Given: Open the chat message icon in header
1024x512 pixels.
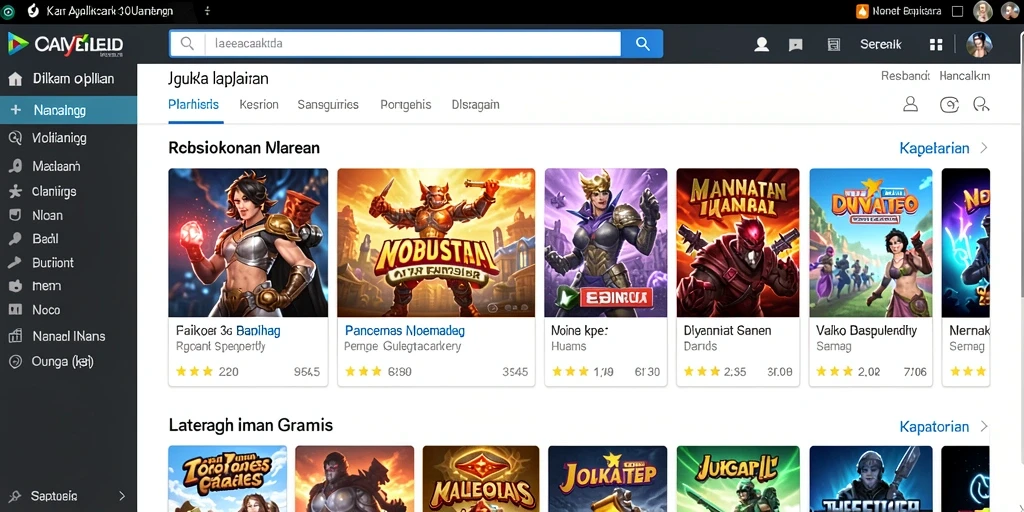Looking at the screenshot, I should (795, 44).
